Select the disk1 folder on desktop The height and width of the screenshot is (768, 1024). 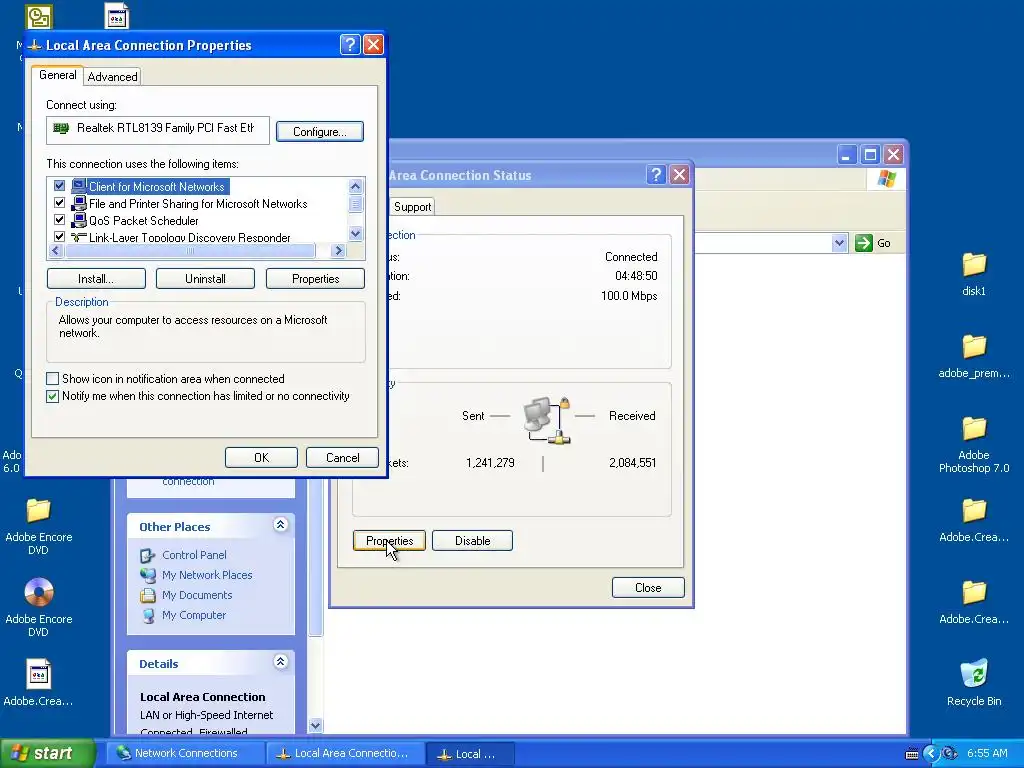(974, 265)
